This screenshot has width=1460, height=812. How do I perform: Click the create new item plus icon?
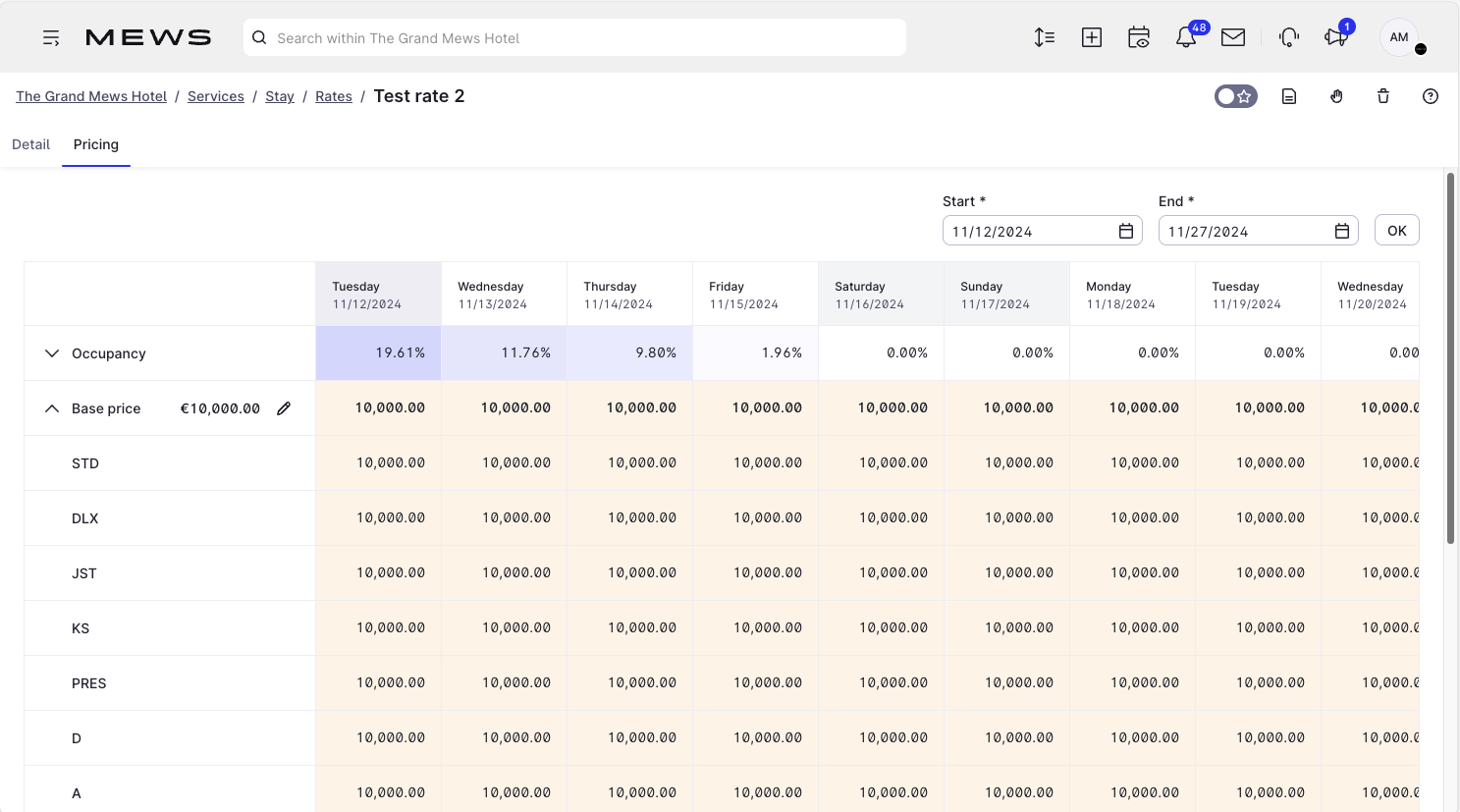(x=1091, y=37)
